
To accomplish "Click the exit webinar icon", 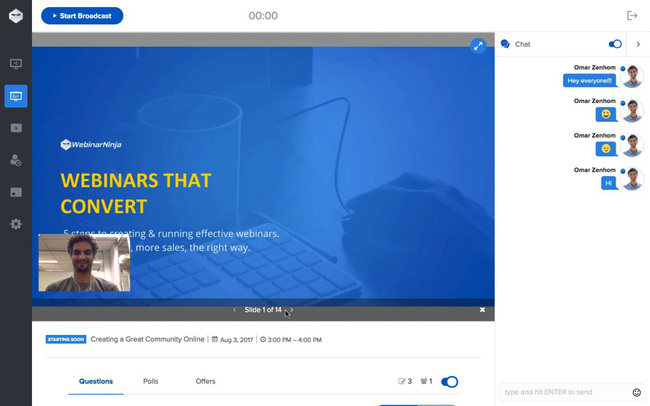I will pyautogui.click(x=632, y=16).
